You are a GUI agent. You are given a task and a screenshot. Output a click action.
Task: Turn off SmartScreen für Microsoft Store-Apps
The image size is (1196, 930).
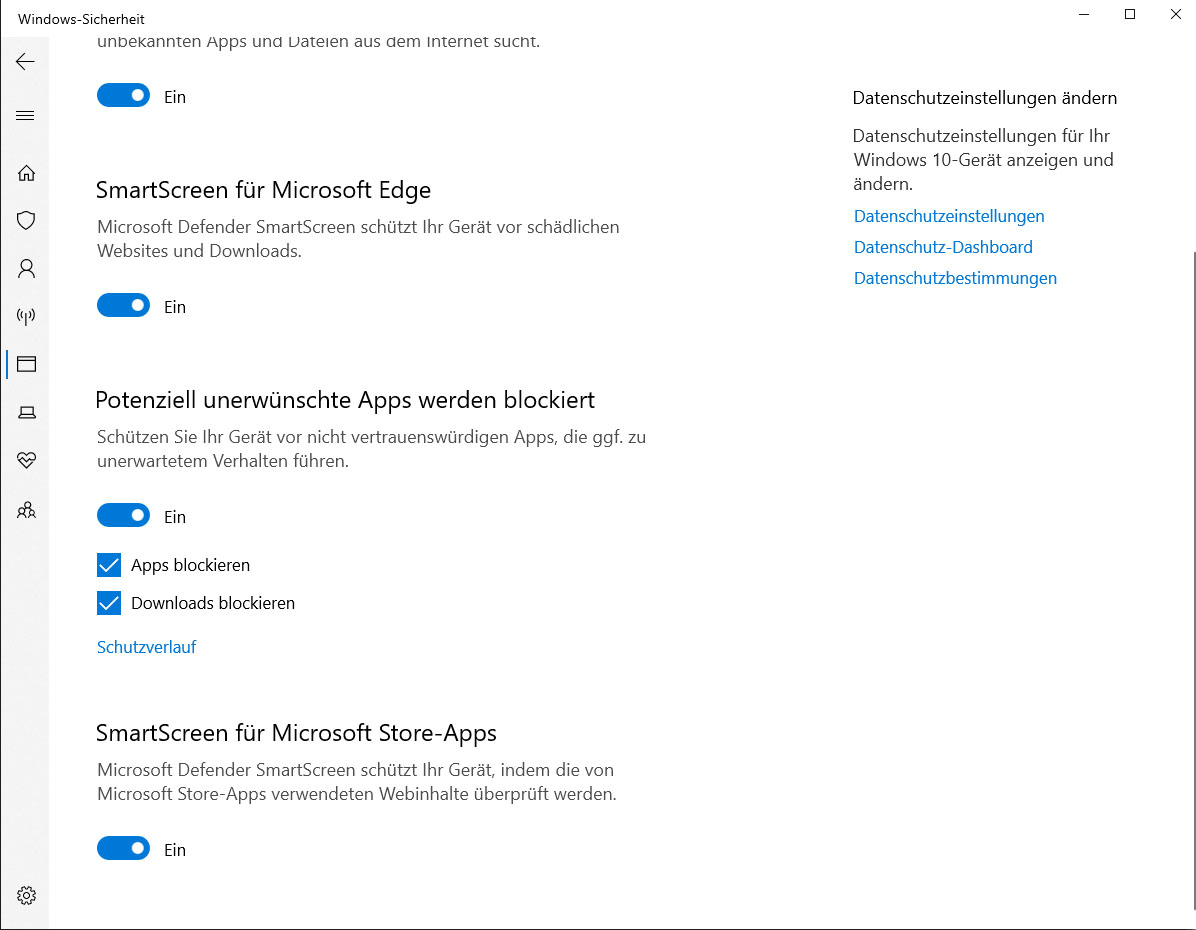point(123,848)
